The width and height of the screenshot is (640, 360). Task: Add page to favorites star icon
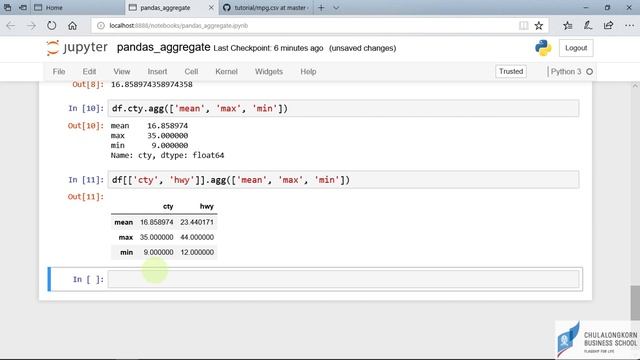coord(539,26)
